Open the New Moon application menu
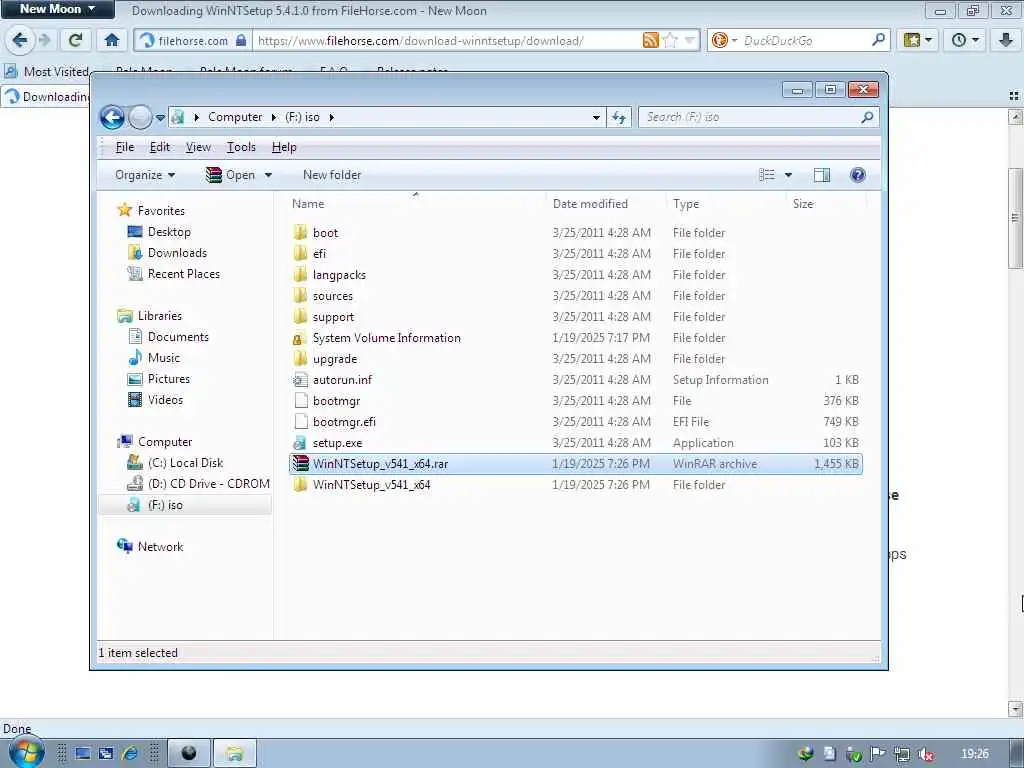This screenshot has height=768, width=1024. pos(57,9)
